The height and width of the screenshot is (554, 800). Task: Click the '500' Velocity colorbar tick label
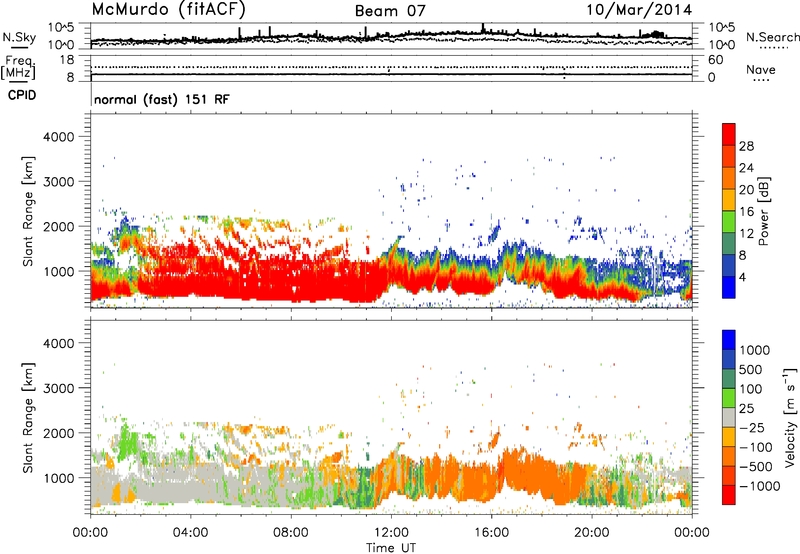751,369
